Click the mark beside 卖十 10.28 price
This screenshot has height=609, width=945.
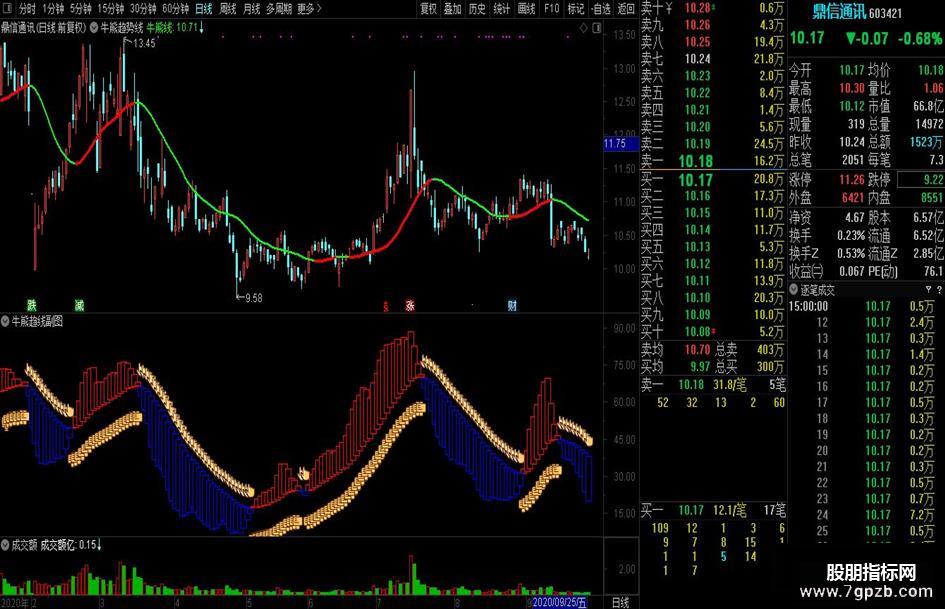714,8
